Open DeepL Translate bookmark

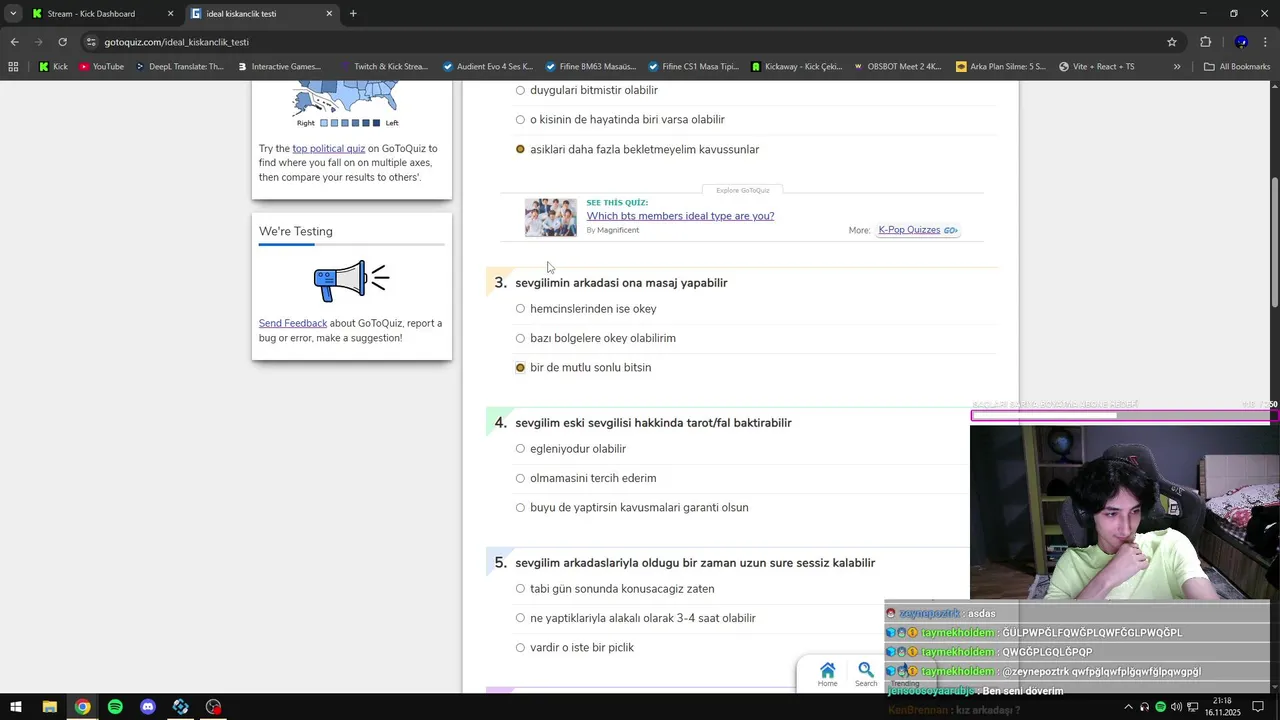(x=179, y=67)
